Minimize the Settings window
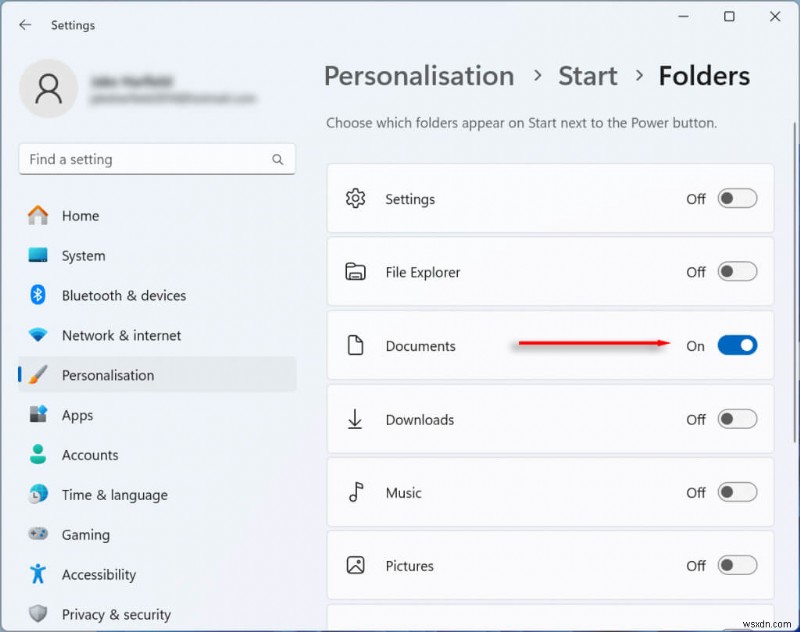This screenshot has height=632, width=800. [683, 16]
